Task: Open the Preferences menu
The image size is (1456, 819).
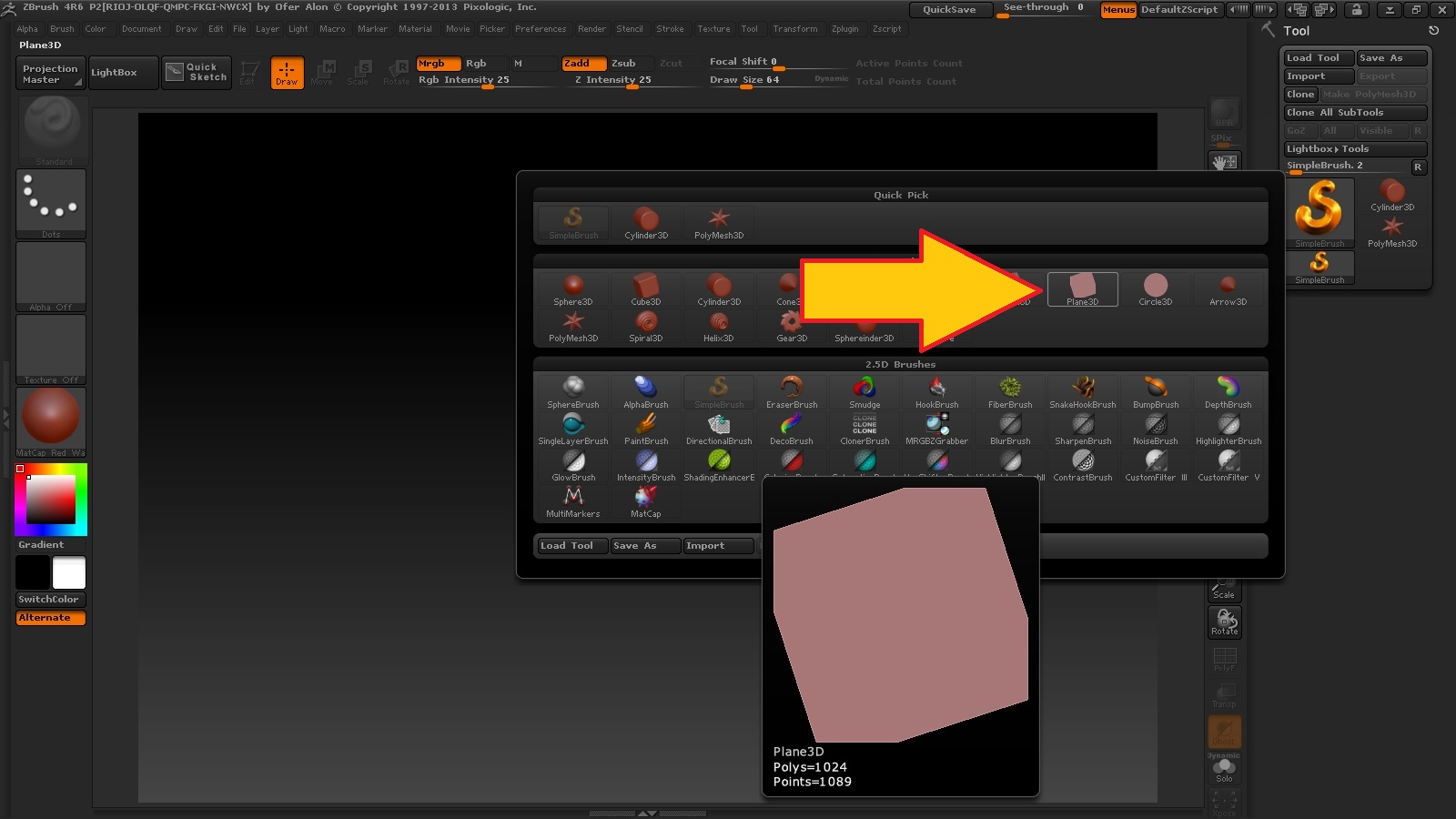Action: 541,29
